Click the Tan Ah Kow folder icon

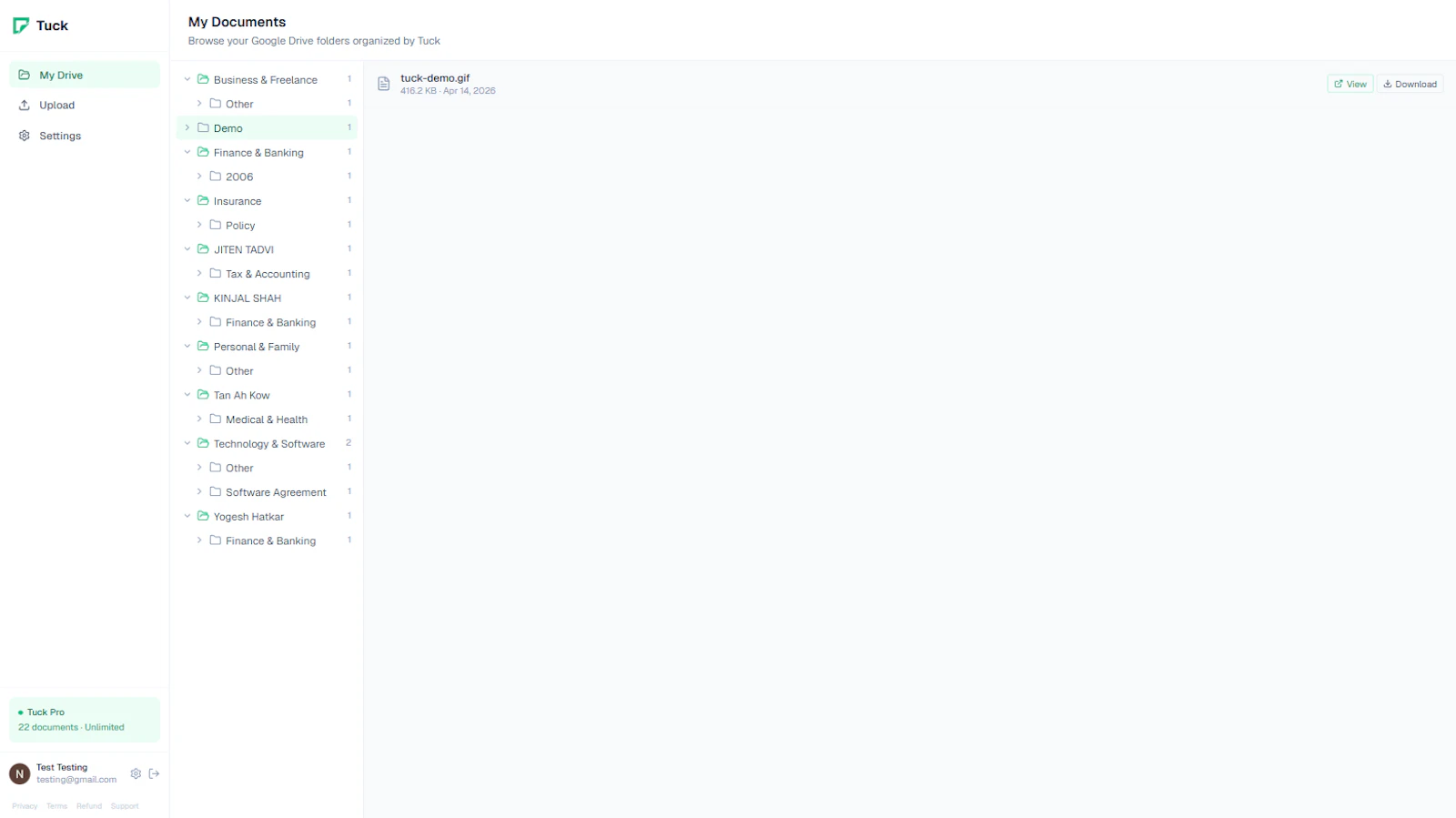(203, 395)
